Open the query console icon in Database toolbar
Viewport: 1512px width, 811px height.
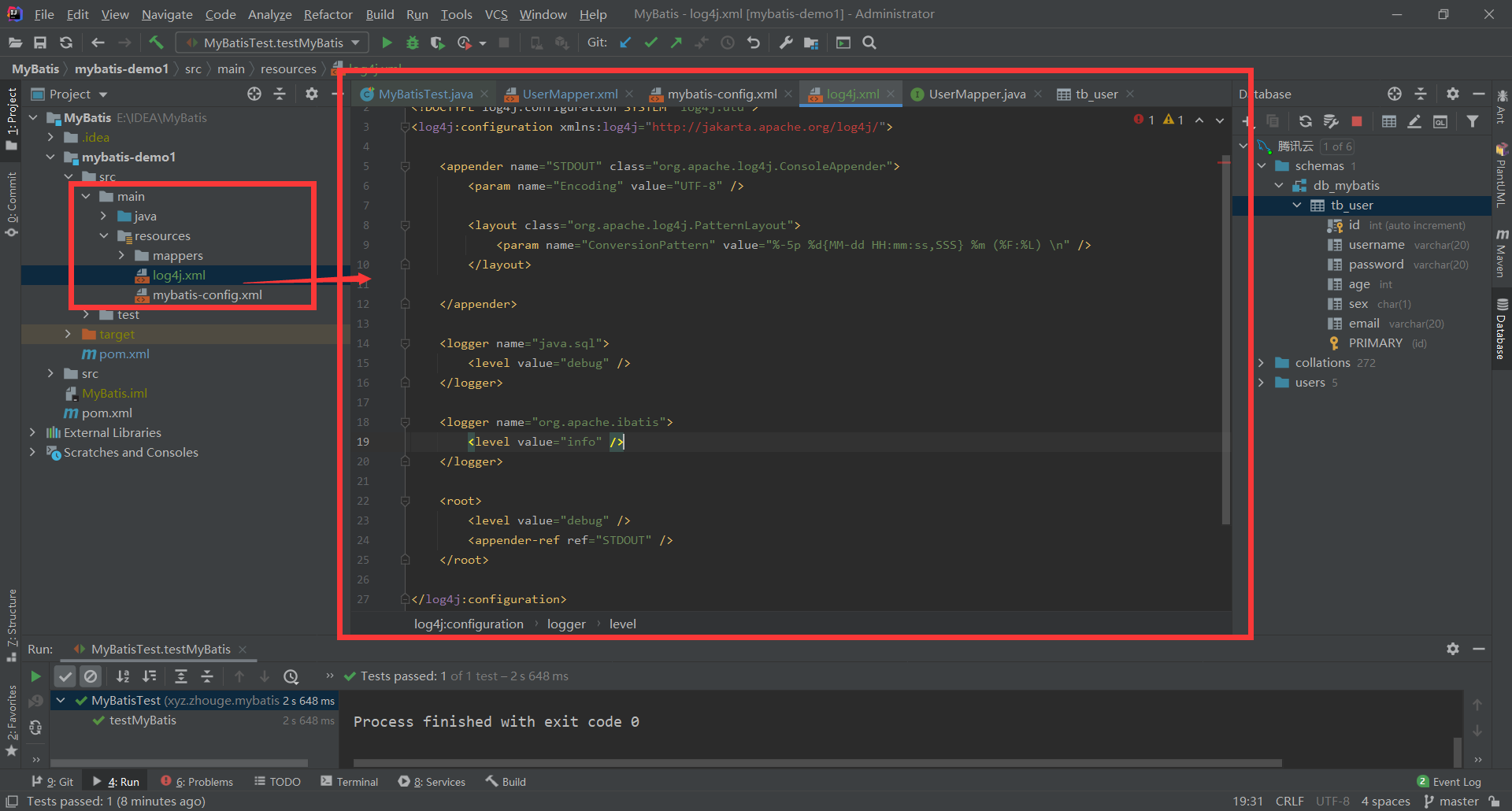[x=1440, y=121]
